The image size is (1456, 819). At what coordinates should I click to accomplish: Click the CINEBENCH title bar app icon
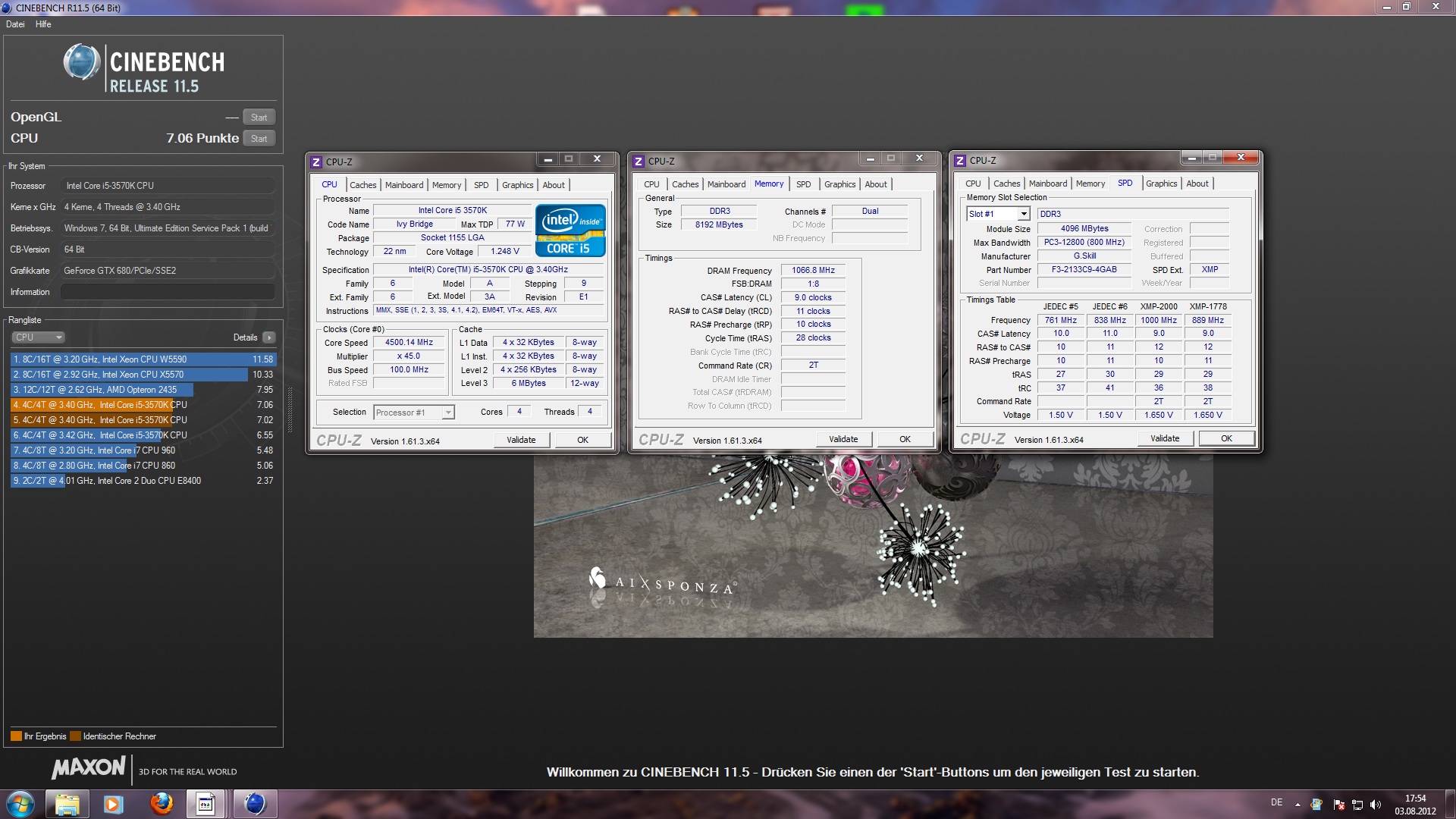tap(7, 8)
